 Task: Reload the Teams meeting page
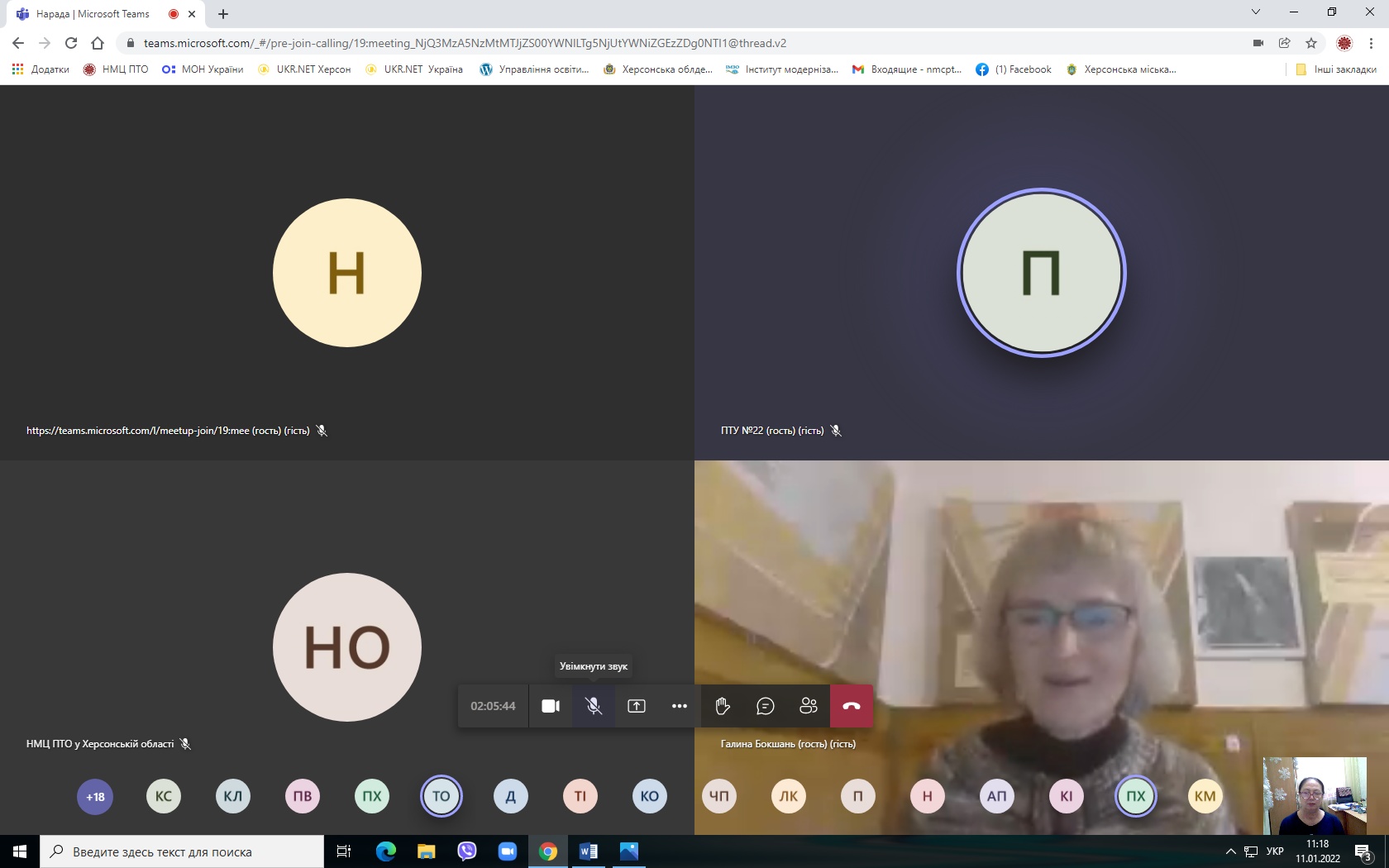(71, 43)
